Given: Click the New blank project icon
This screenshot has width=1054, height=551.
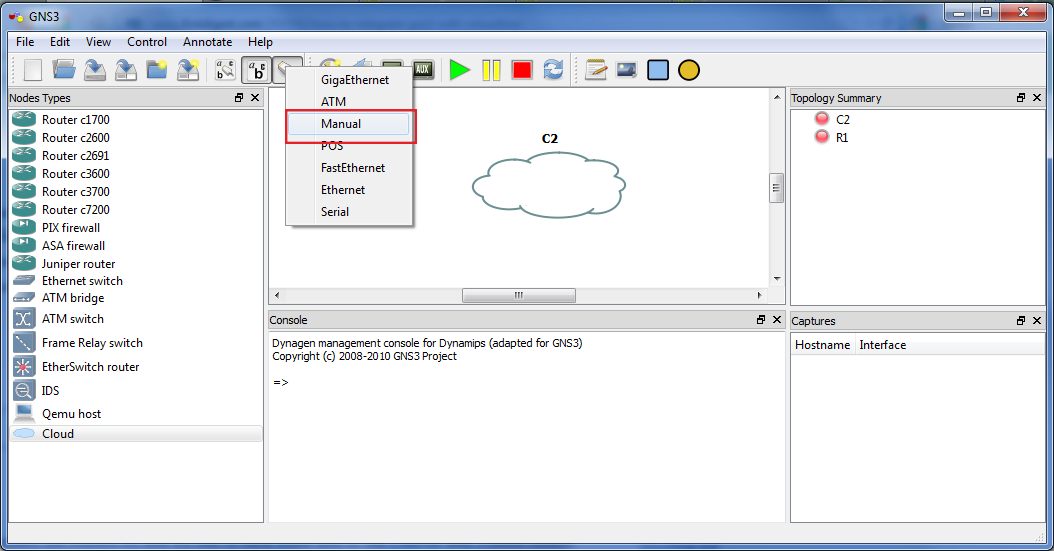Looking at the screenshot, I should pos(33,70).
